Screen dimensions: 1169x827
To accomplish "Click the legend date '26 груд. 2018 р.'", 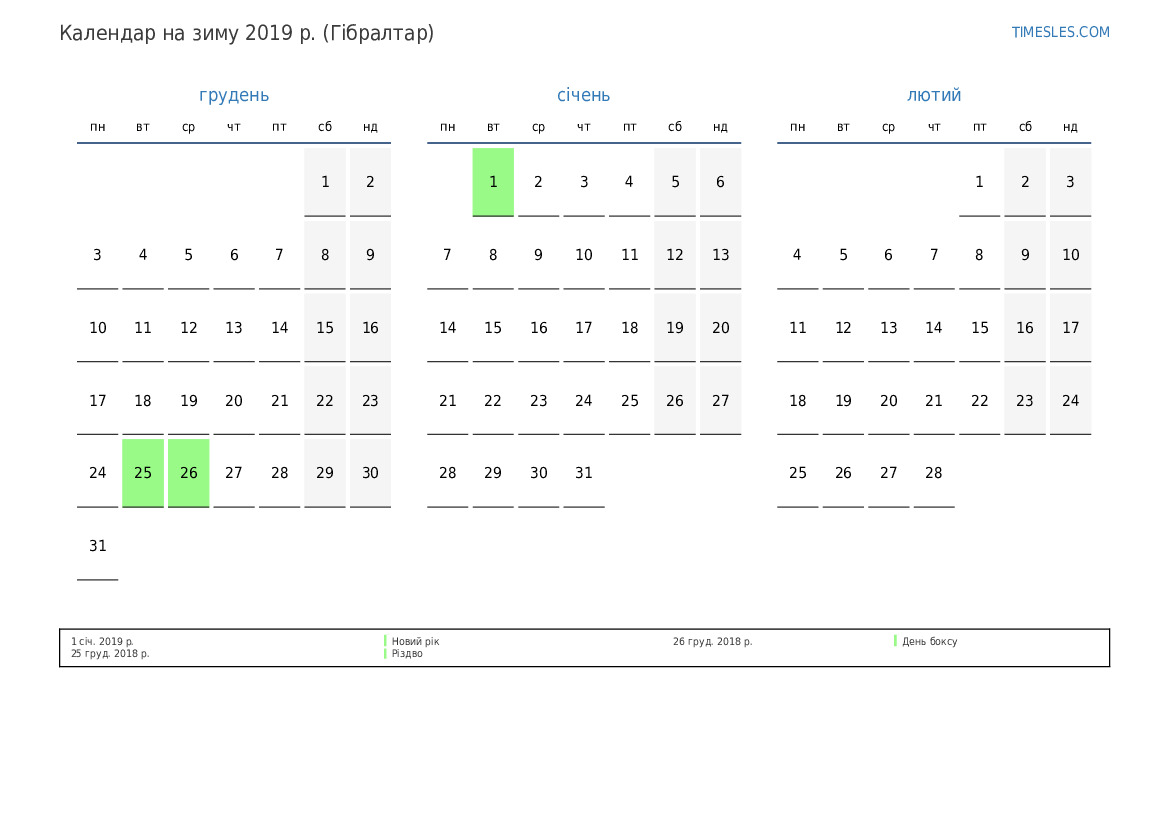I will tap(713, 641).
